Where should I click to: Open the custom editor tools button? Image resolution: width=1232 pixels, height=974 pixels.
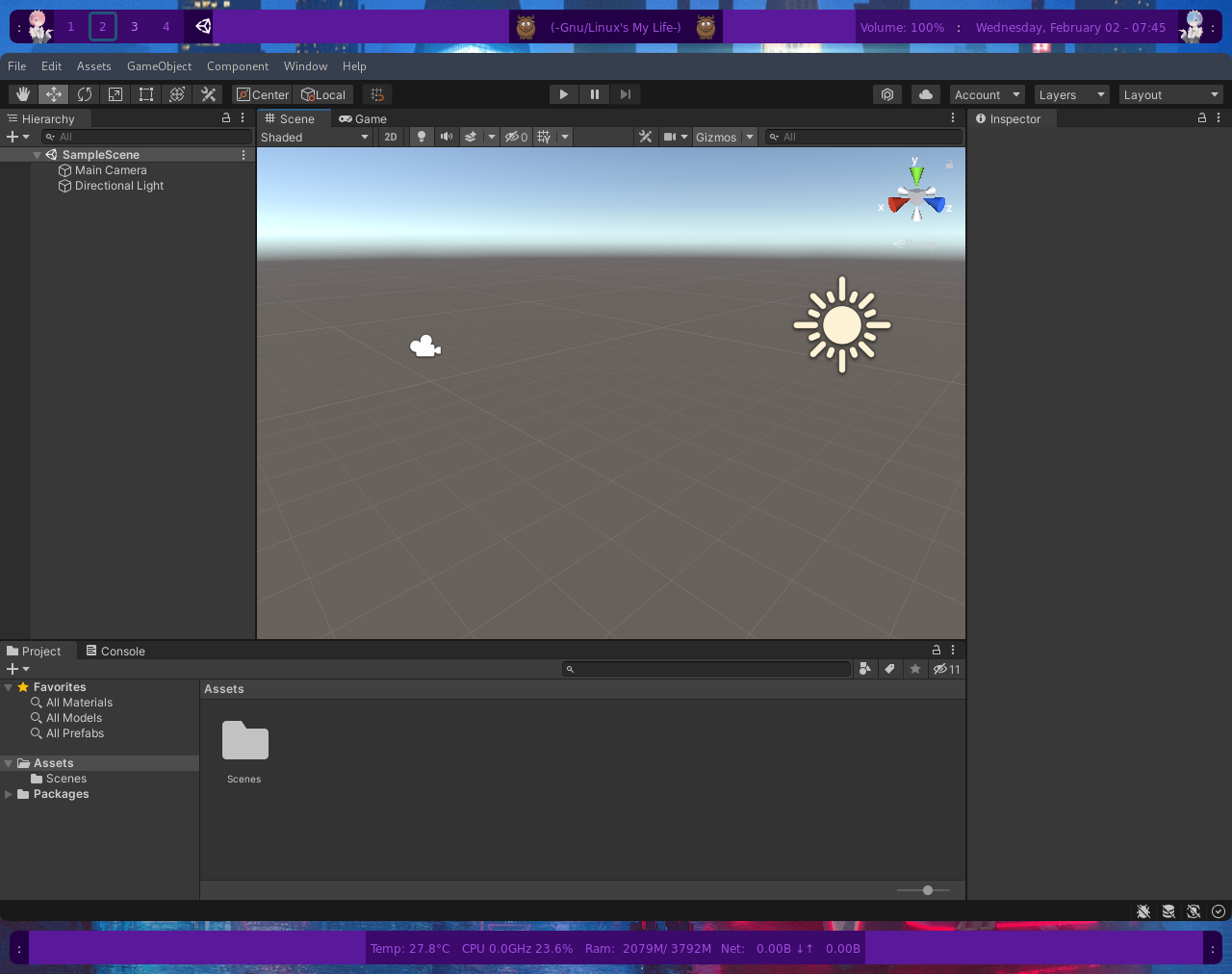click(208, 94)
